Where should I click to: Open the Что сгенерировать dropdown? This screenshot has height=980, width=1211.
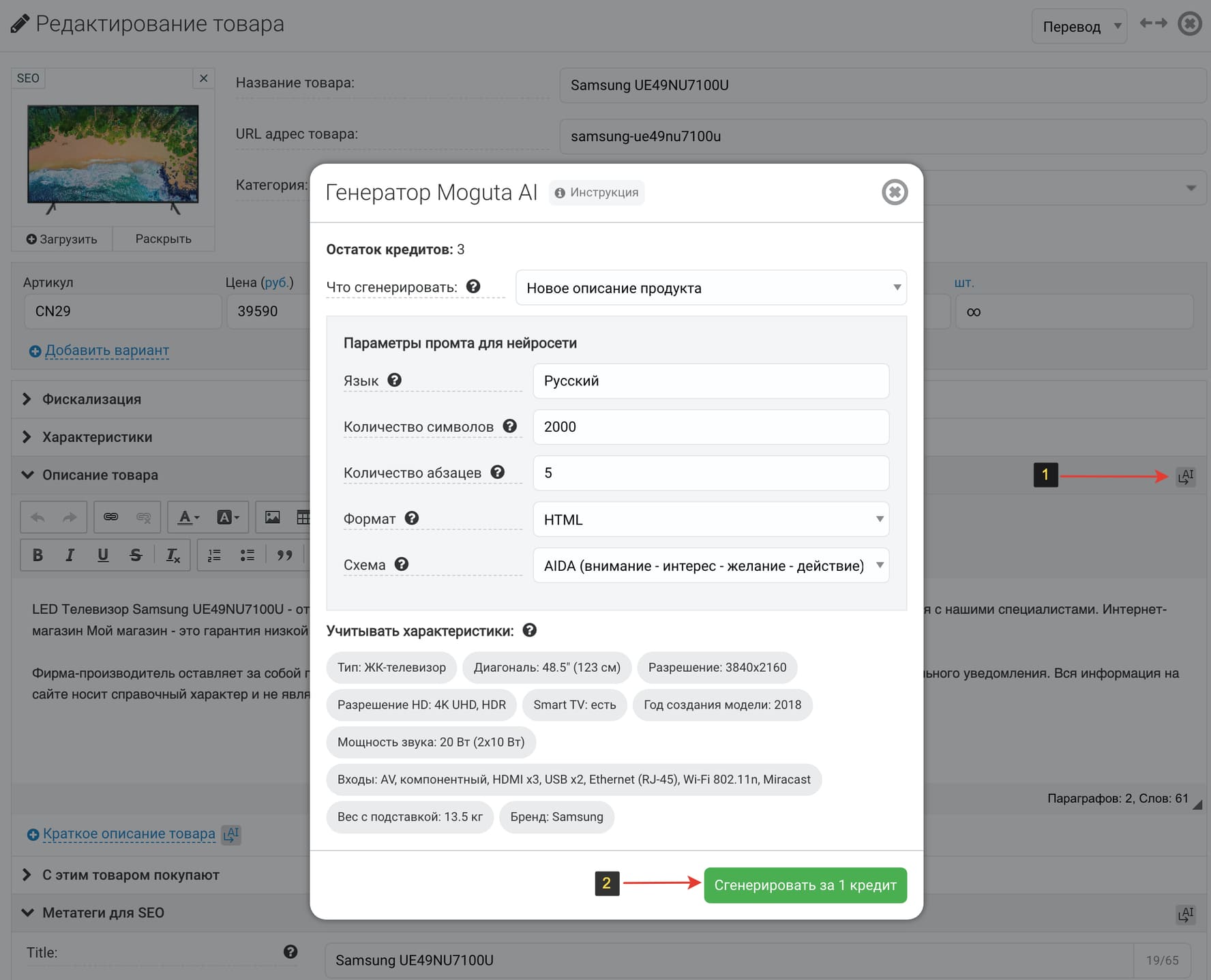(x=711, y=287)
